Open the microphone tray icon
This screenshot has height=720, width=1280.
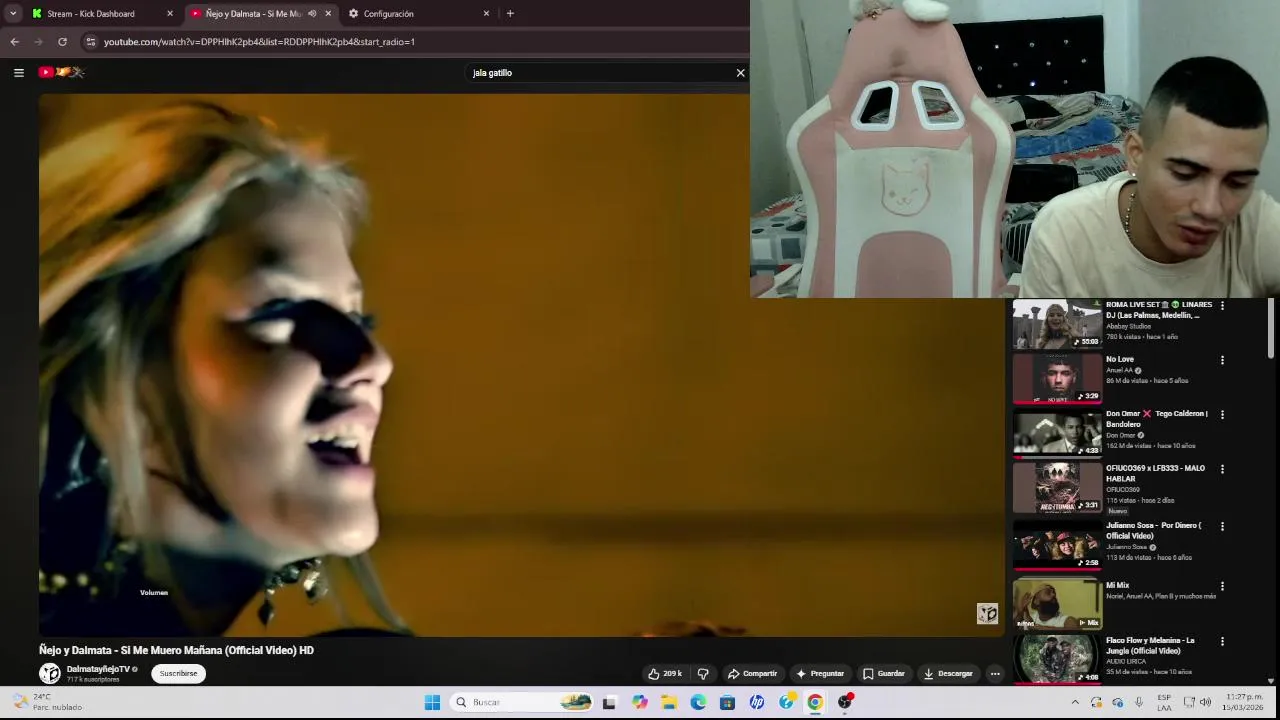pyautogui.click(x=1139, y=702)
